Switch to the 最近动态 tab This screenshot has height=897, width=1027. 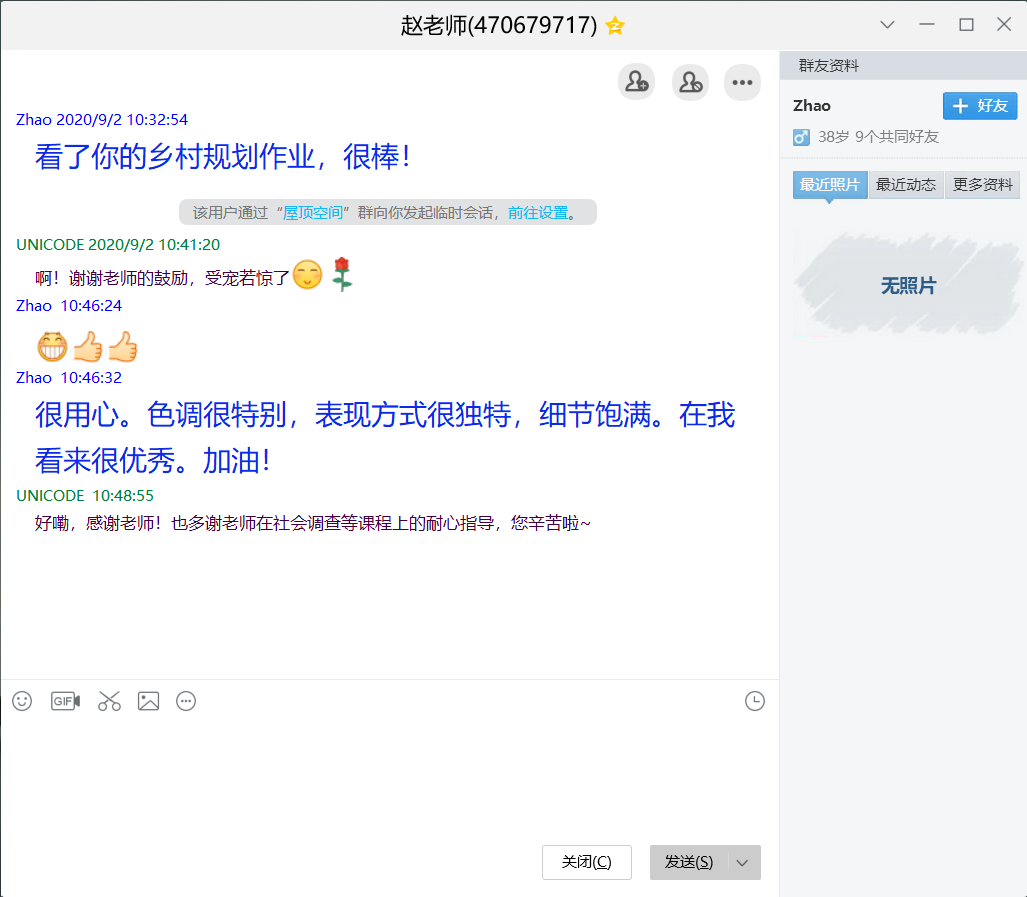(906, 185)
